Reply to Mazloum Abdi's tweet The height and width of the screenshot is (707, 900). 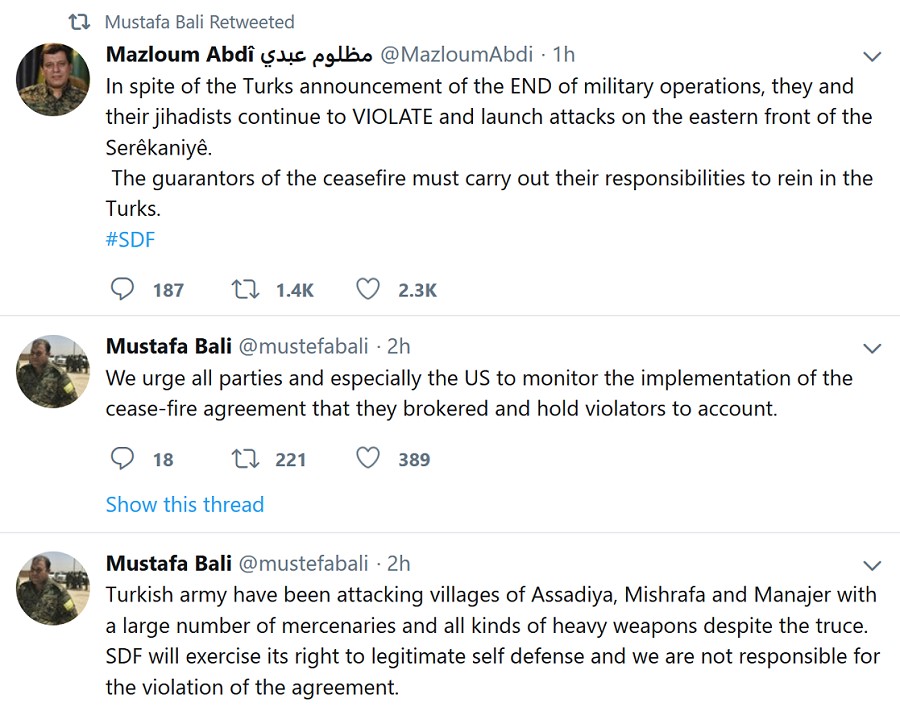[x=121, y=290]
